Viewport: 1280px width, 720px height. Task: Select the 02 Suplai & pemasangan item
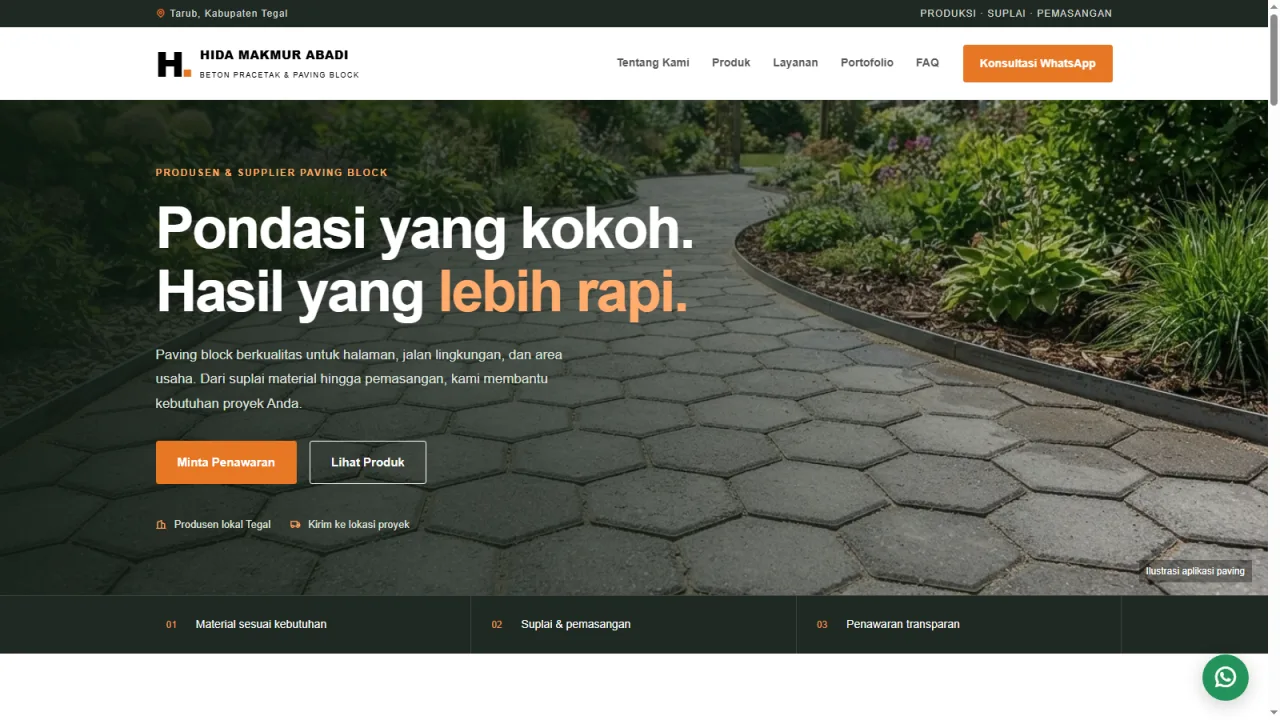[633, 624]
